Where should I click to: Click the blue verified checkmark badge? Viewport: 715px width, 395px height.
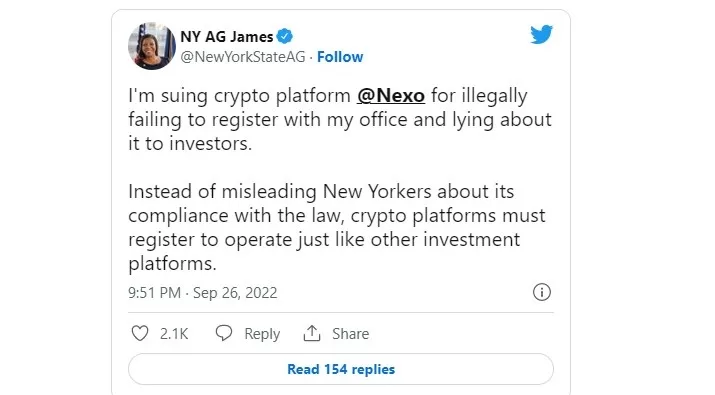point(285,36)
